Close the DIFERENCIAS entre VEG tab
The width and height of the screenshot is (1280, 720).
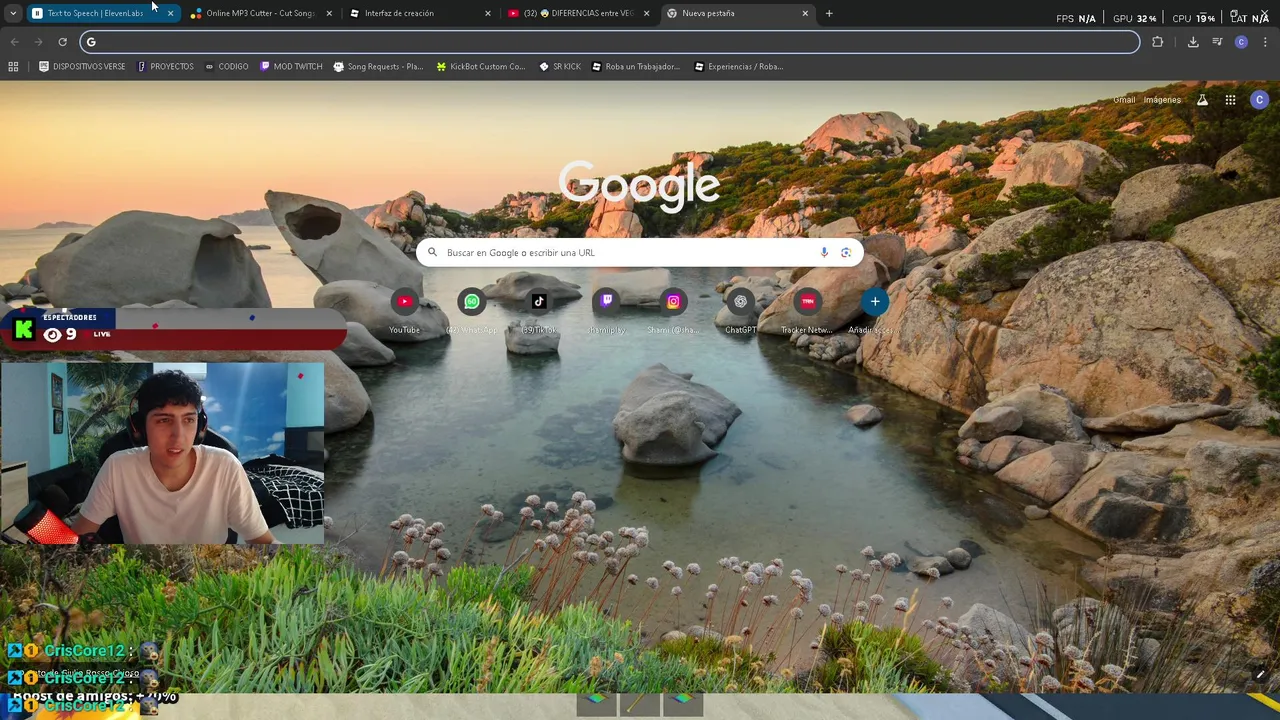click(646, 13)
